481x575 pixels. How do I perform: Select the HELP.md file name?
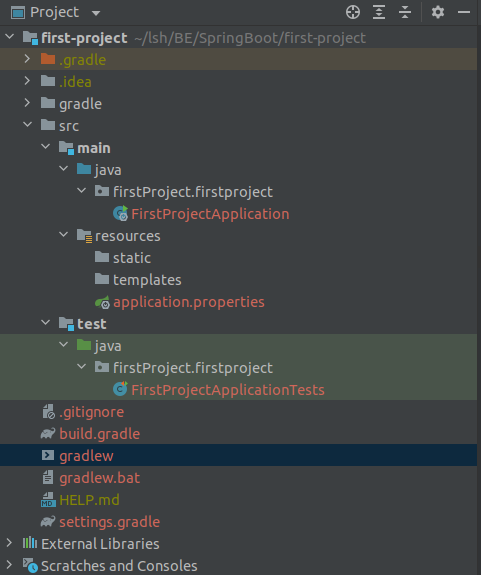(89, 500)
